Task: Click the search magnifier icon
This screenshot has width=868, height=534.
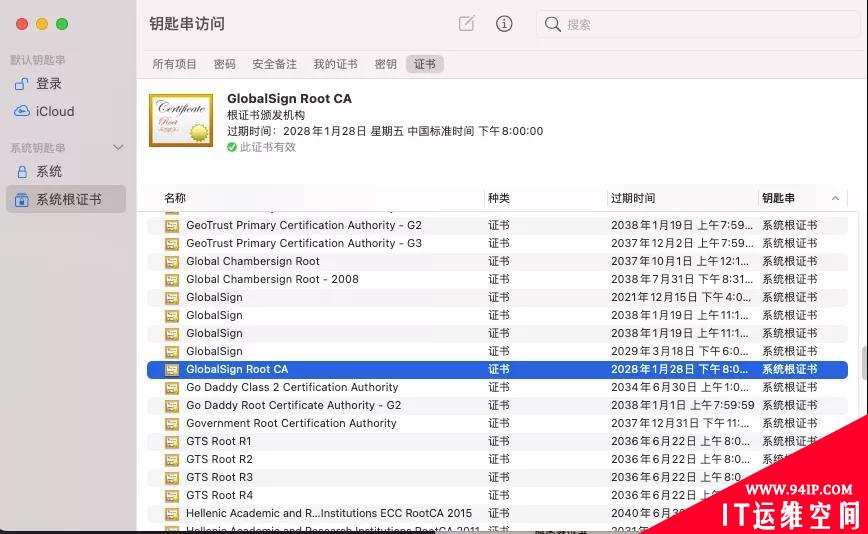Action: pos(552,24)
